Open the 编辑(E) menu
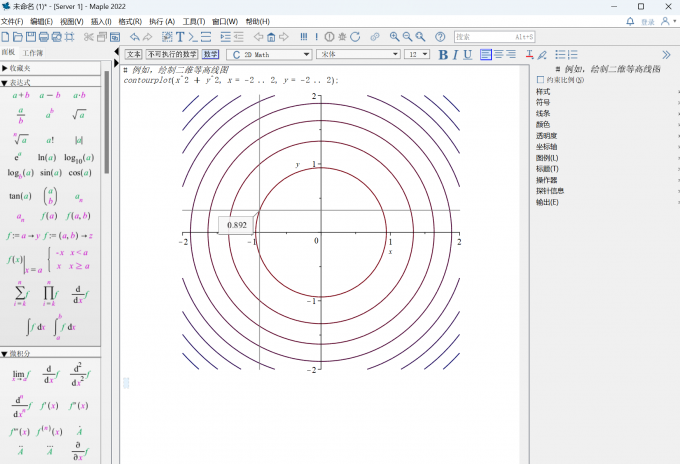 point(41,21)
